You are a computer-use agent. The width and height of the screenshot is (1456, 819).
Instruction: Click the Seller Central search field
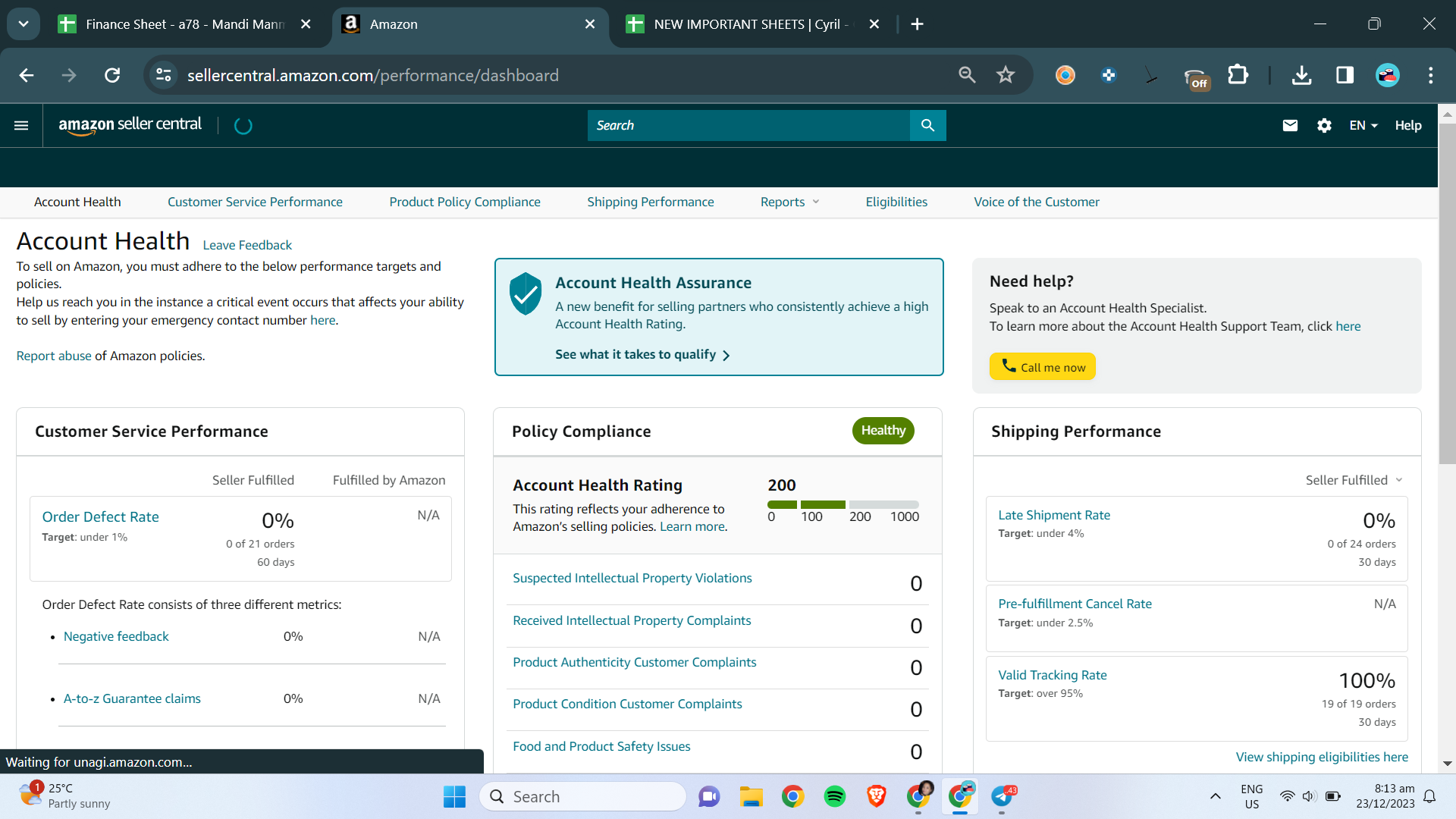tap(748, 125)
